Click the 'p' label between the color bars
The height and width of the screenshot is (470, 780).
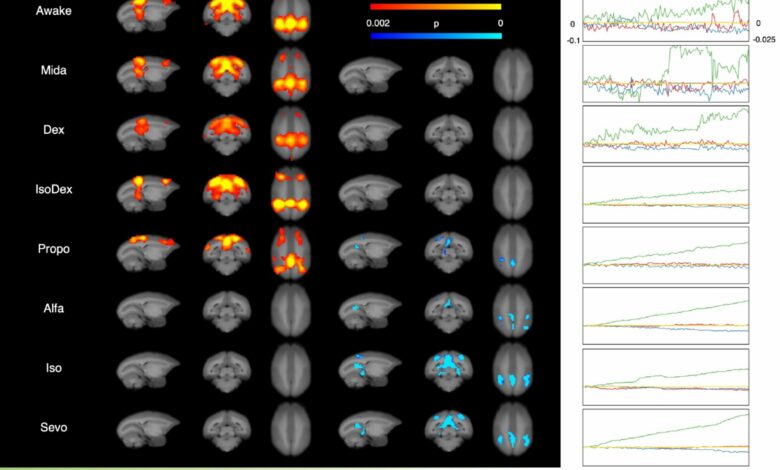(436, 23)
